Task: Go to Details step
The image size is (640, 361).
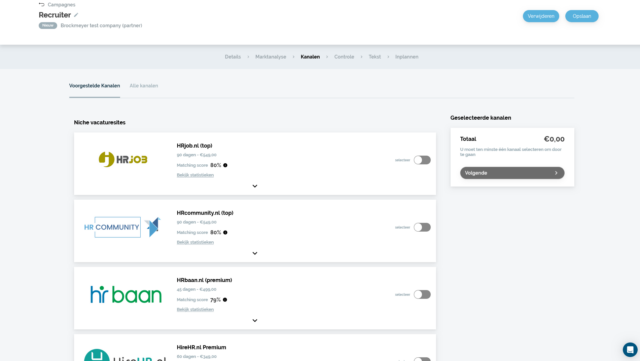Action: coord(233,57)
